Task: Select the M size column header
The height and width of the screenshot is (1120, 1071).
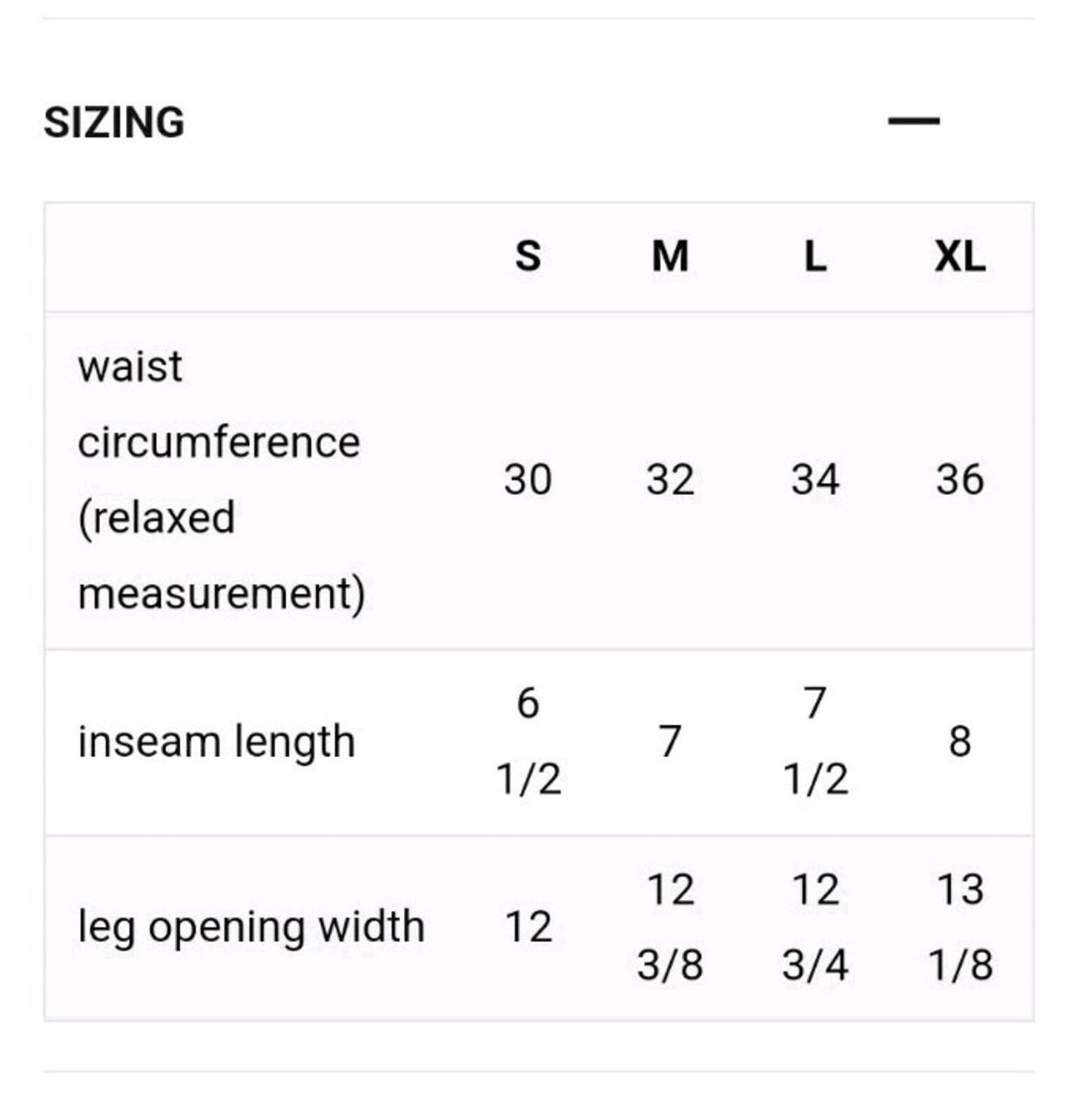Action: (670, 256)
